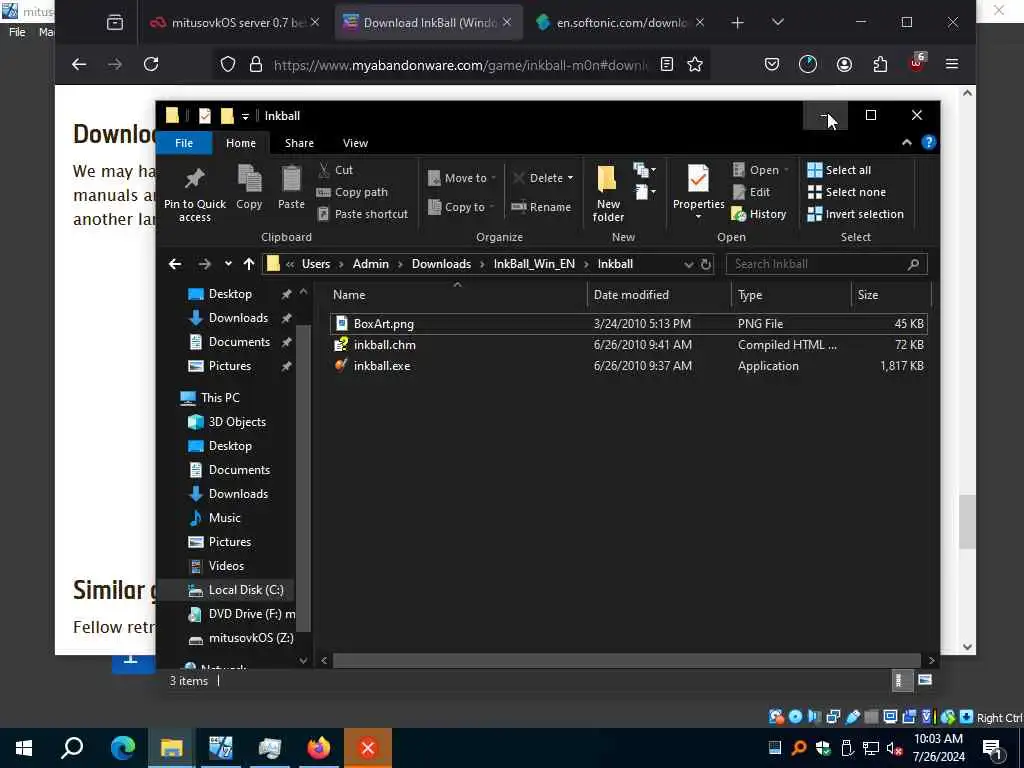This screenshot has height=768, width=1024.
Task: Click Select none in ribbon
Action: click(847, 192)
